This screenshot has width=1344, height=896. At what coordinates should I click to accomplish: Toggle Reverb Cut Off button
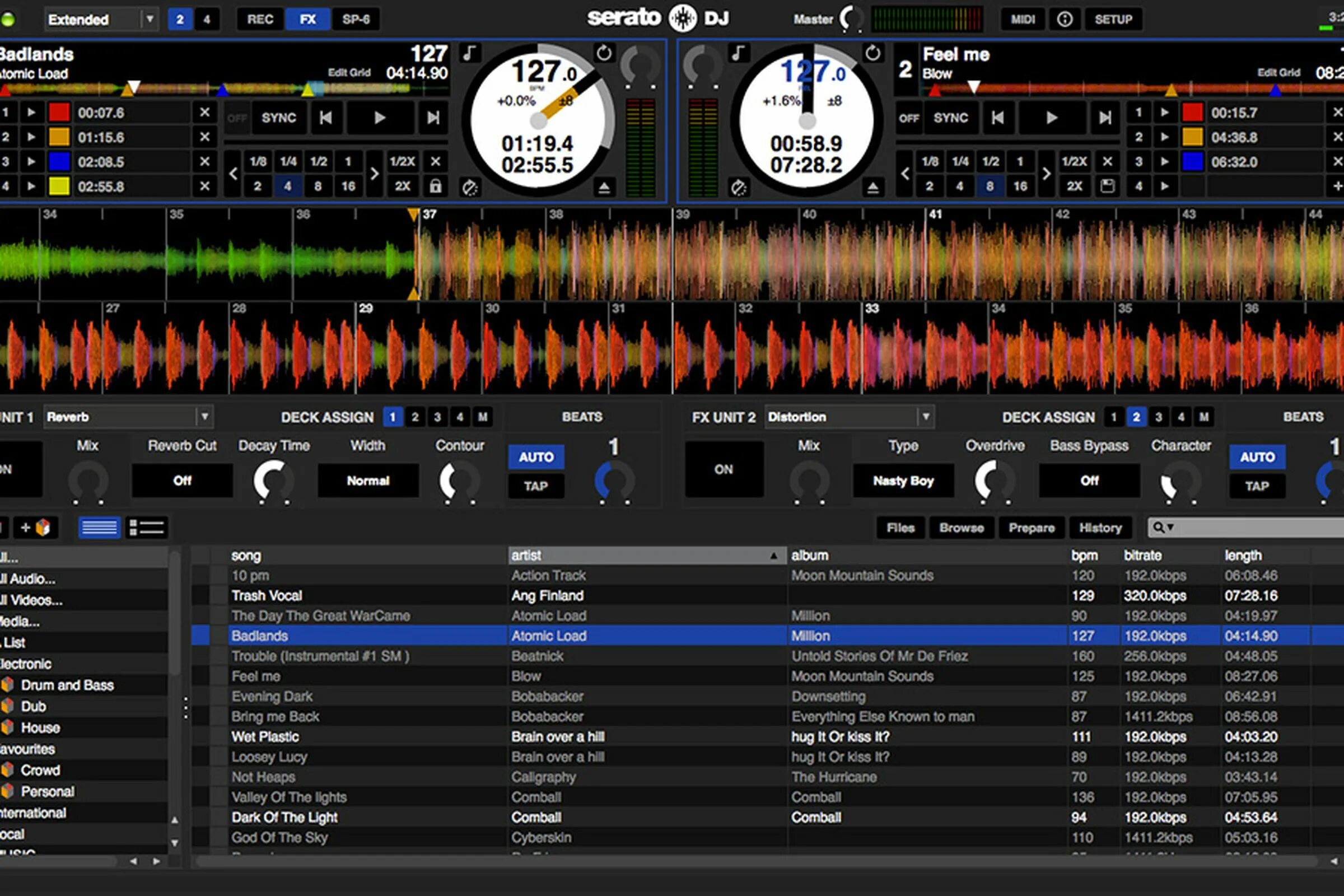(183, 480)
